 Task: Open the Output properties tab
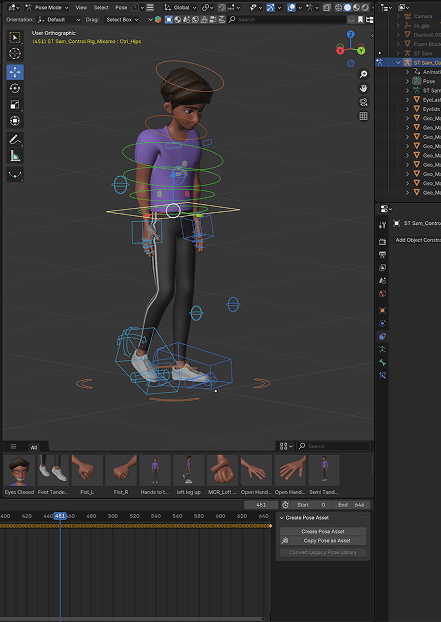(382, 254)
